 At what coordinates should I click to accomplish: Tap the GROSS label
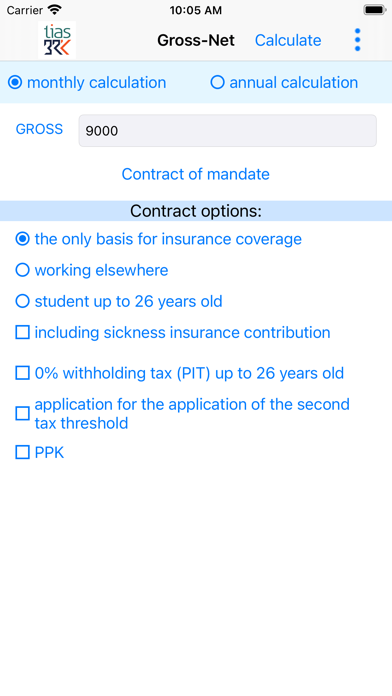[x=40, y=129]
